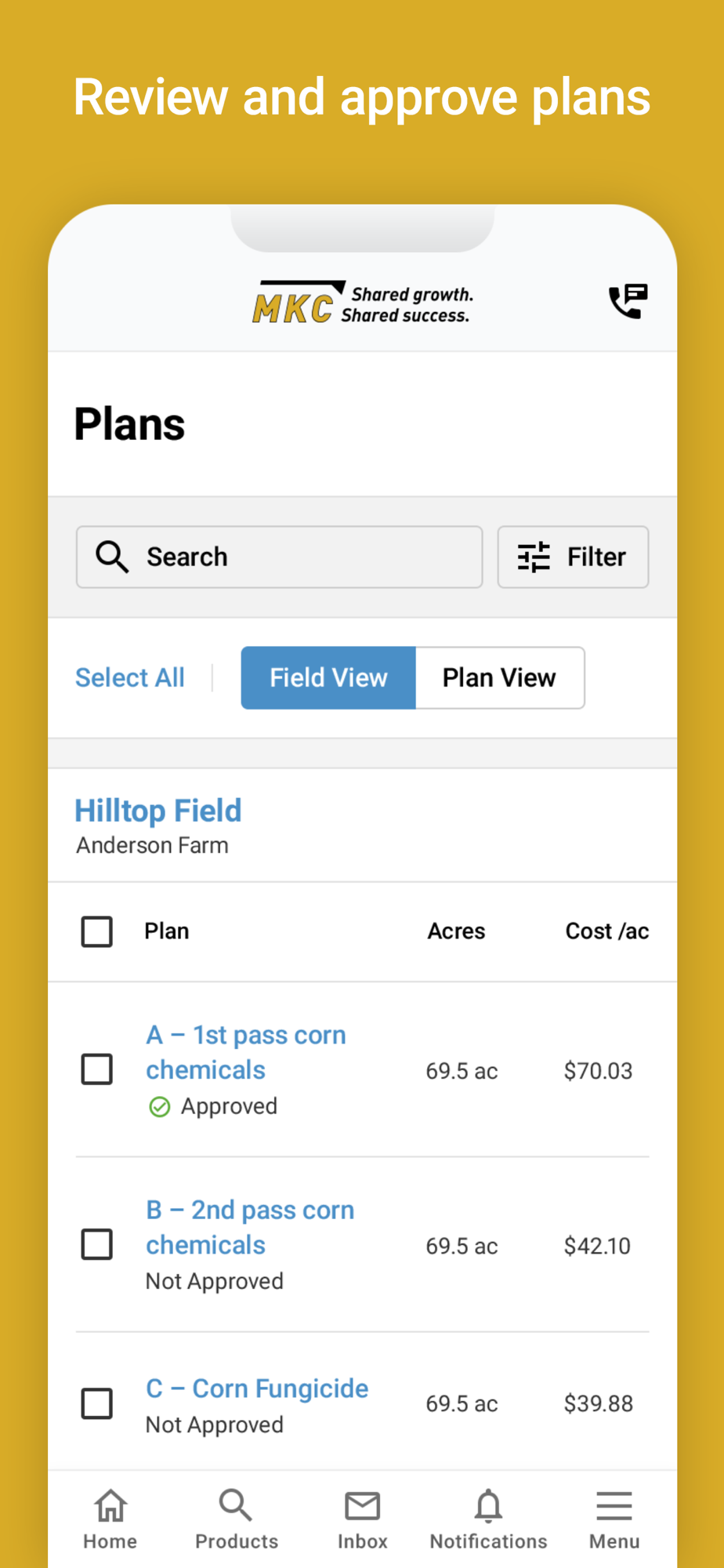Open Home from the bottom navigation

click(110, 1519)
